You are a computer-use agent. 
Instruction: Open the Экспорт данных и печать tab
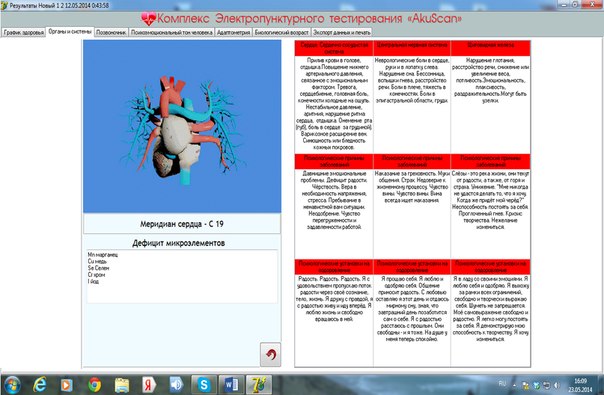[x=342, y=32]
